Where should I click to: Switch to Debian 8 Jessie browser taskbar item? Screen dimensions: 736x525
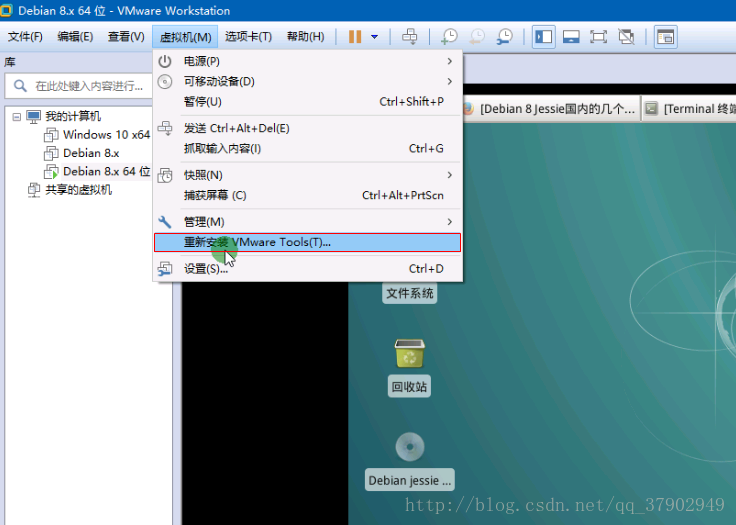pyautogui.click(x=551, y=109)
